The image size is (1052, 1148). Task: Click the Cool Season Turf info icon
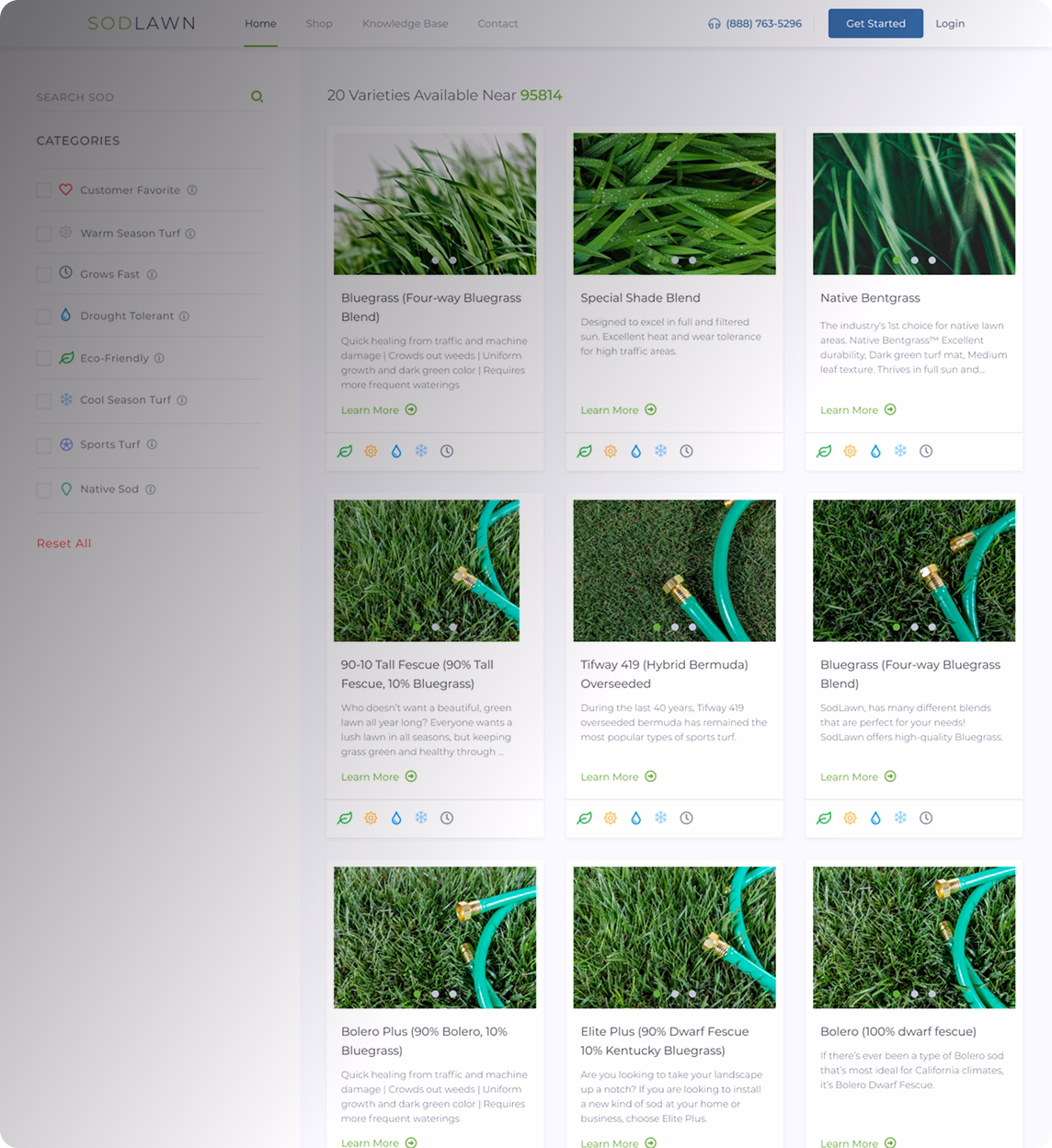[182, 400]
